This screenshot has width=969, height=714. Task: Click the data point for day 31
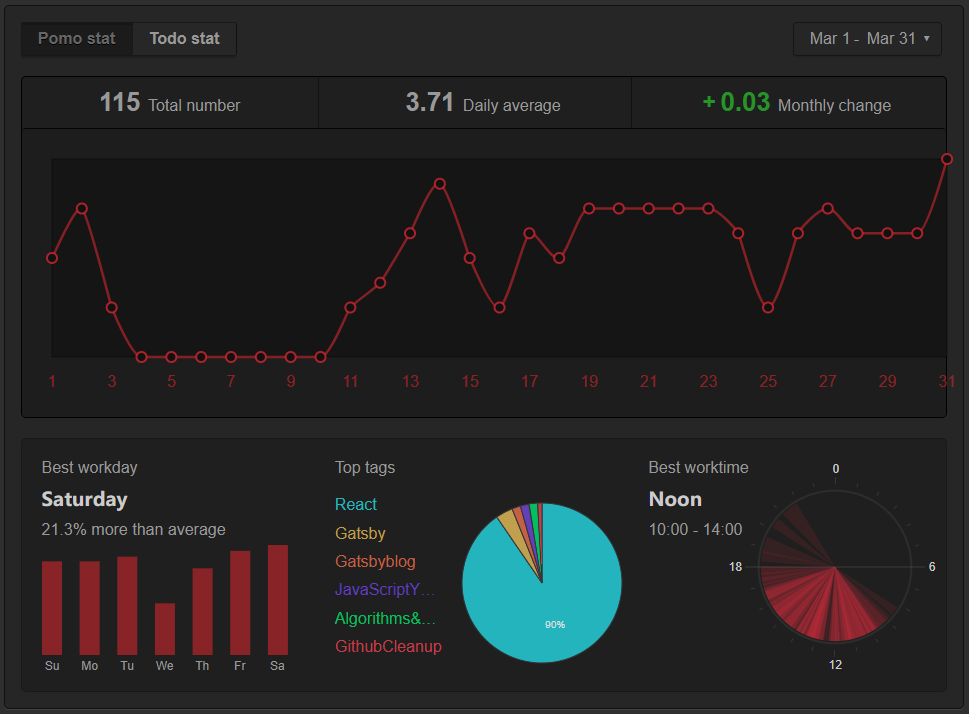click(x=947, y=159)
